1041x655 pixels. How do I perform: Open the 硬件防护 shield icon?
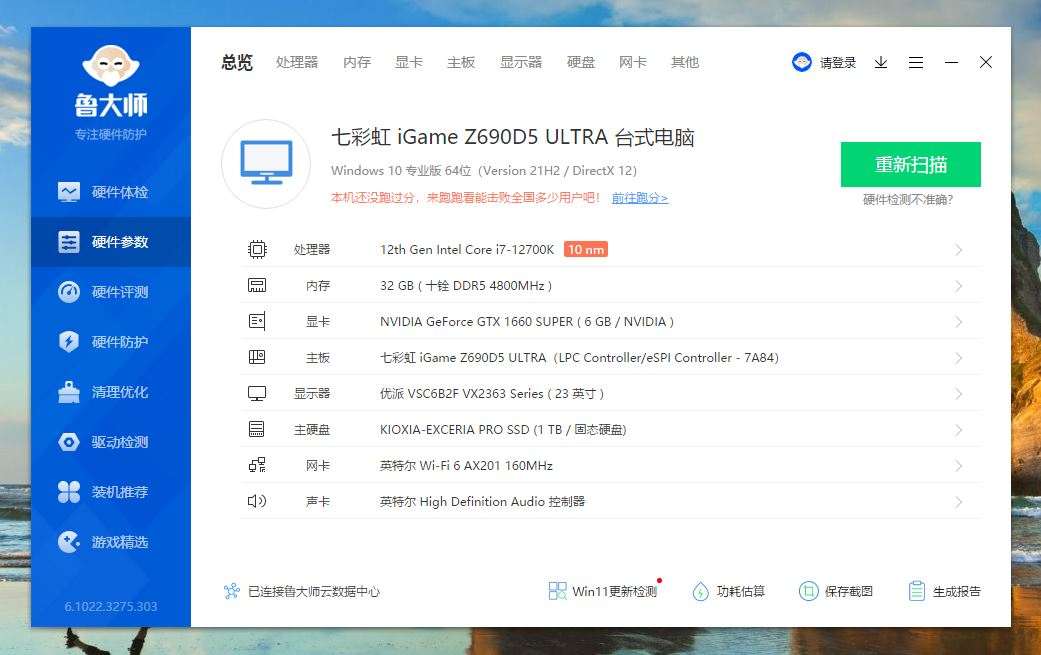pyautogui.click(x=69, y=342)
